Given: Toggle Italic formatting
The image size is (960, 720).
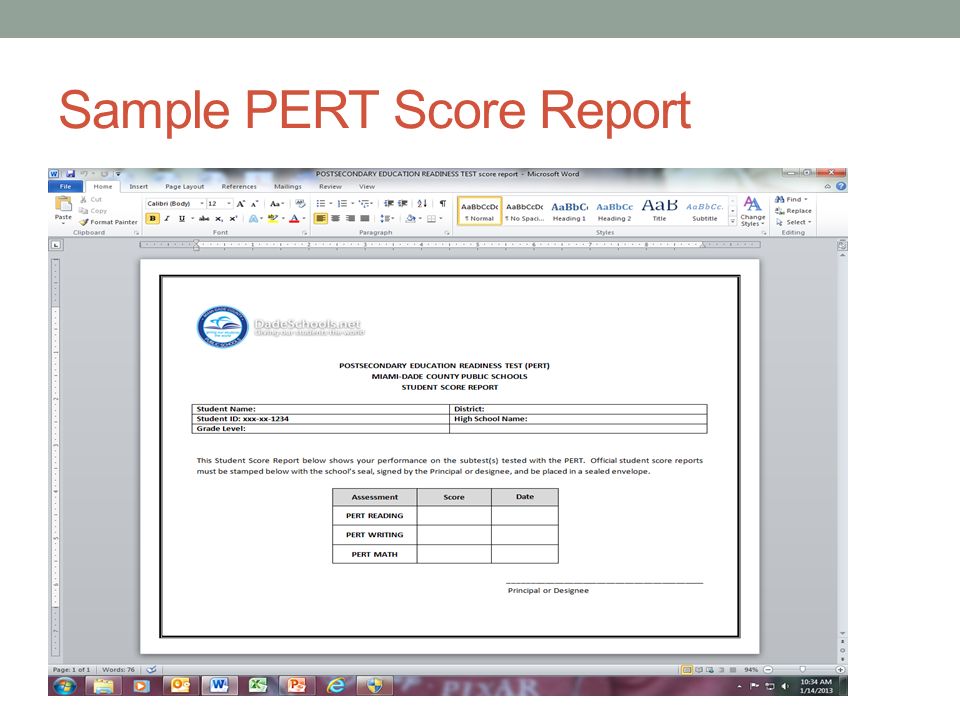Looking at the screenshot, I should (x=167, y=219).
